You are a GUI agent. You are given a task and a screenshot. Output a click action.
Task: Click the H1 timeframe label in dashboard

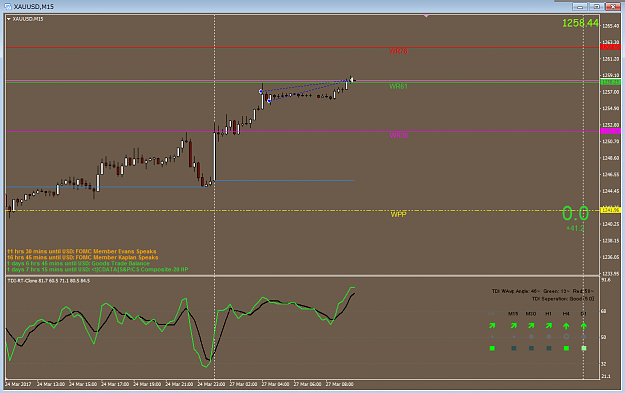click(548, 314)
